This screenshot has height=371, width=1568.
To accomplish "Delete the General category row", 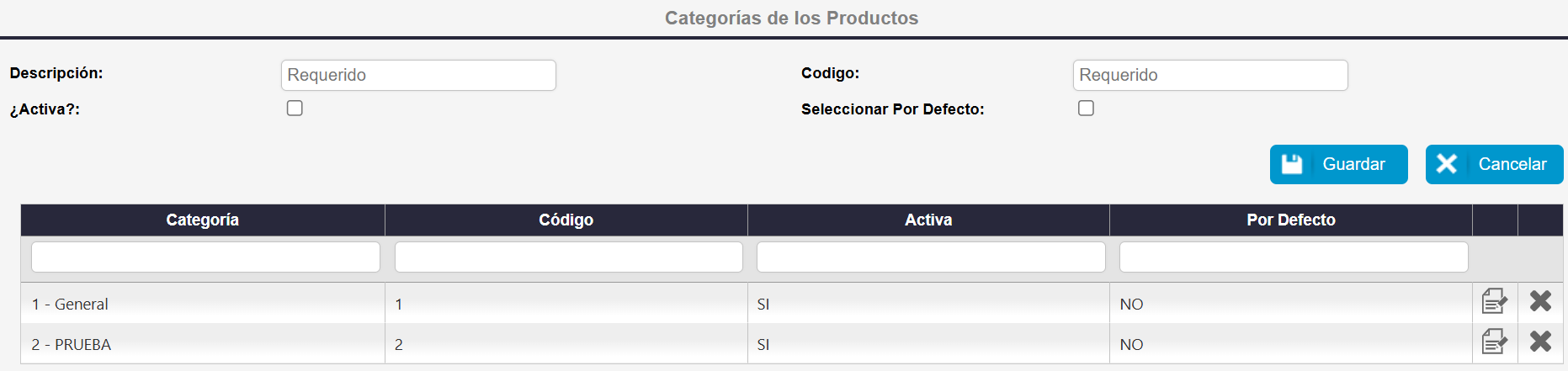I will pos(1540,301).
